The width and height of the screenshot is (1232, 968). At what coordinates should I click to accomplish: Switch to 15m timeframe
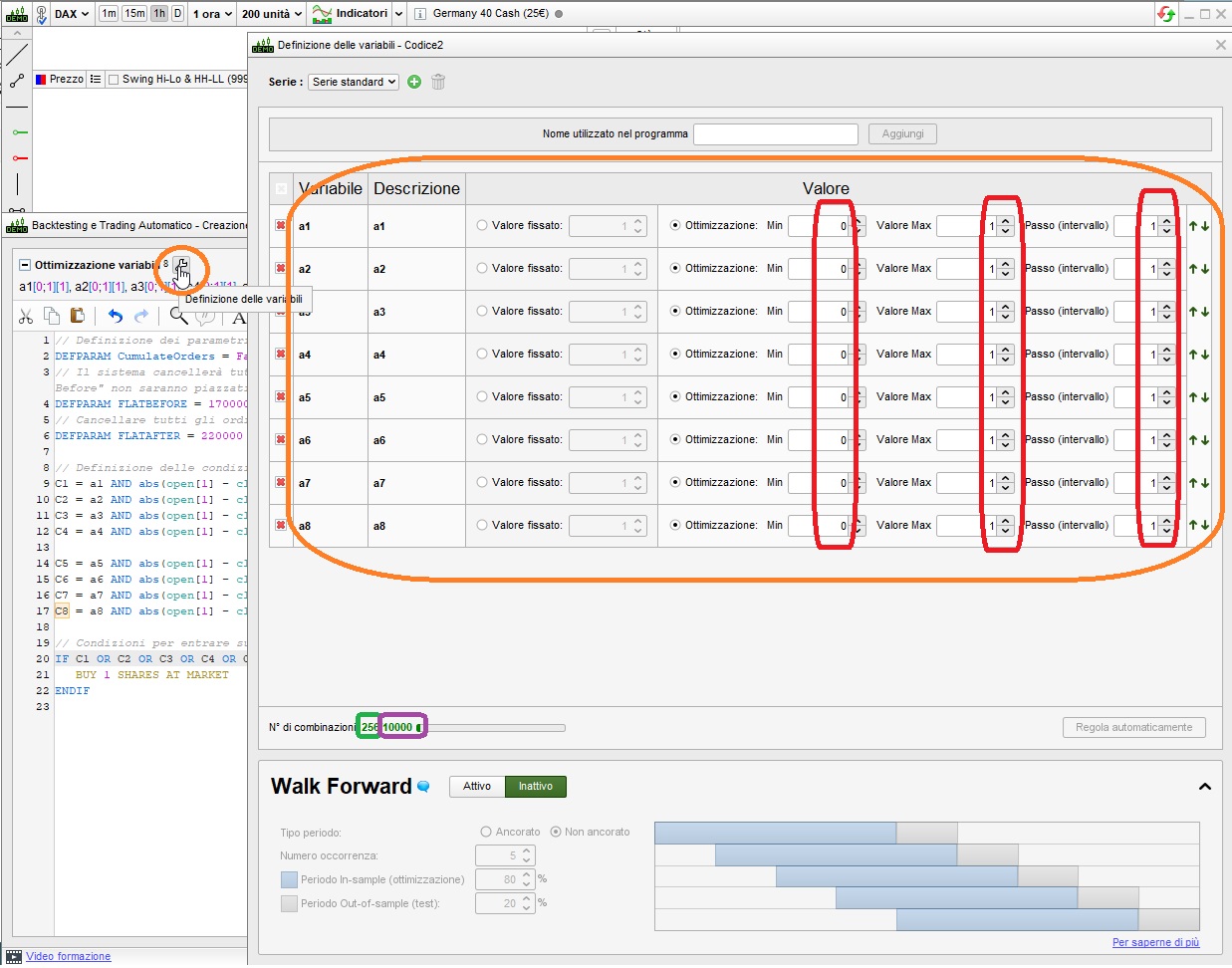134,14
